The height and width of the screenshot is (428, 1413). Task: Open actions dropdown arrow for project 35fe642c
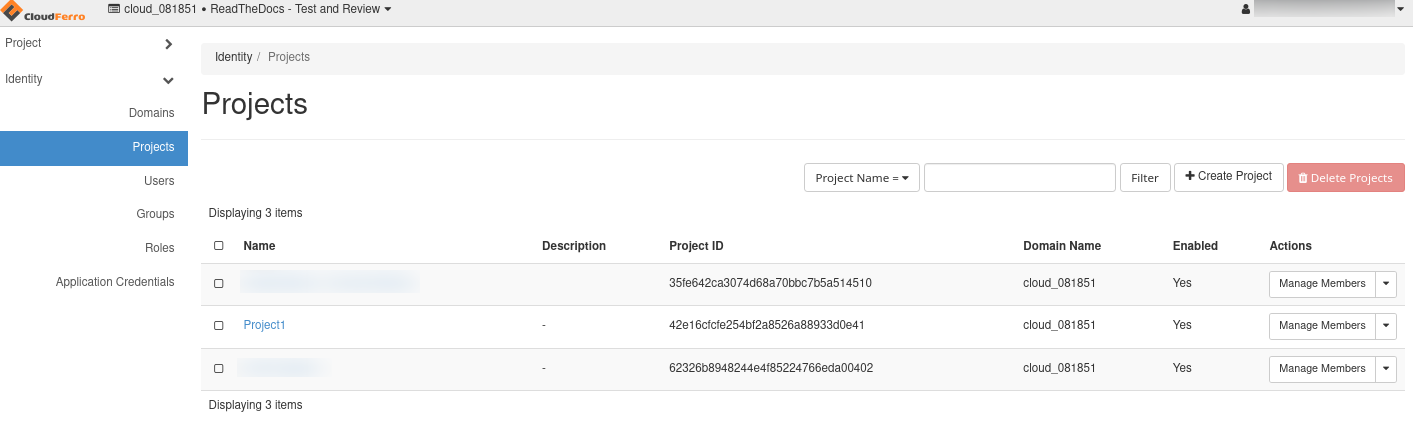(1386, 284)
